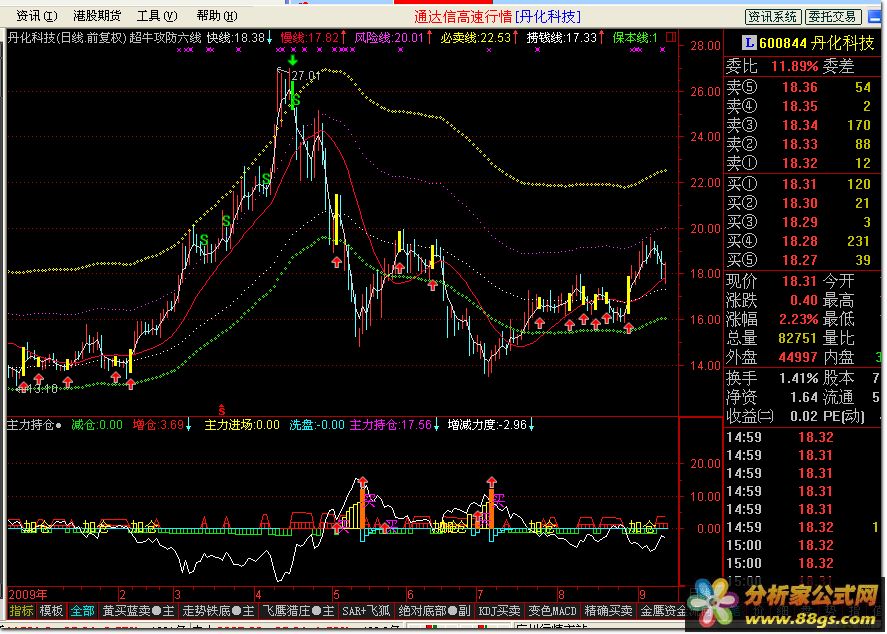Click the 涨幅 2.23% value
The image size is (887, 634).
point(798,319)
